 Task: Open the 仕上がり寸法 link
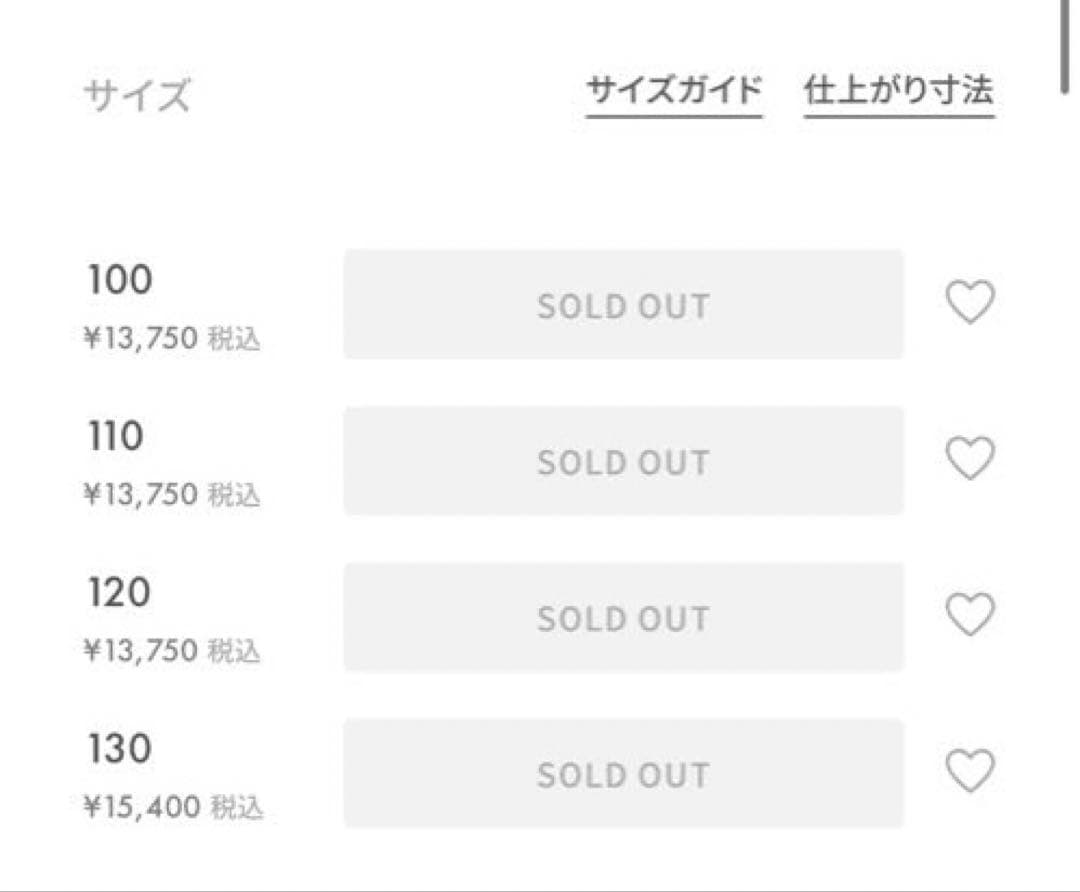pyautogui.click(x=898, y=92)
